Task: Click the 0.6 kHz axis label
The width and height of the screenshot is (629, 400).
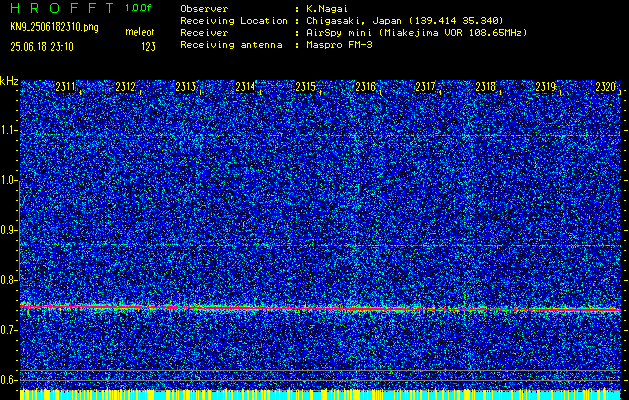Action: point(8,380)
